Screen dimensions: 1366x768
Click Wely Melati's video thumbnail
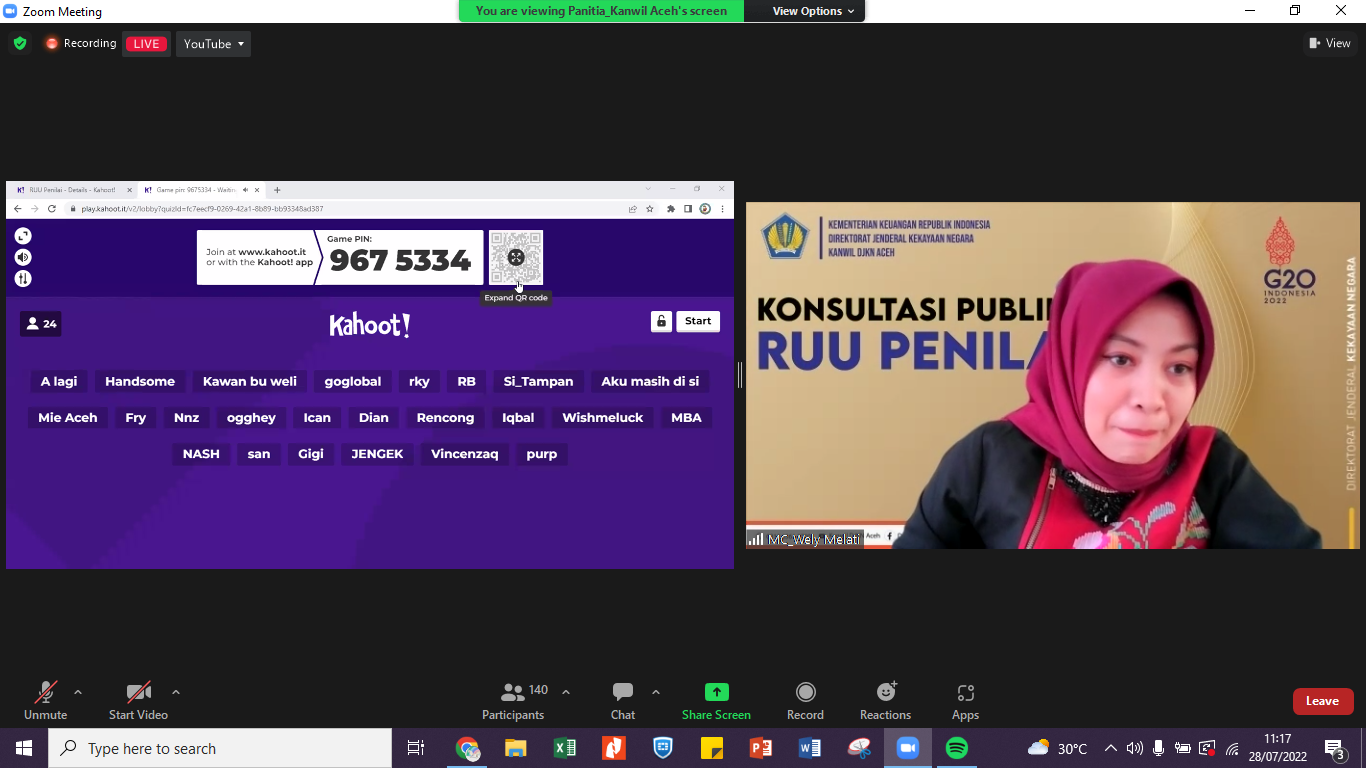coord(1052,375)
